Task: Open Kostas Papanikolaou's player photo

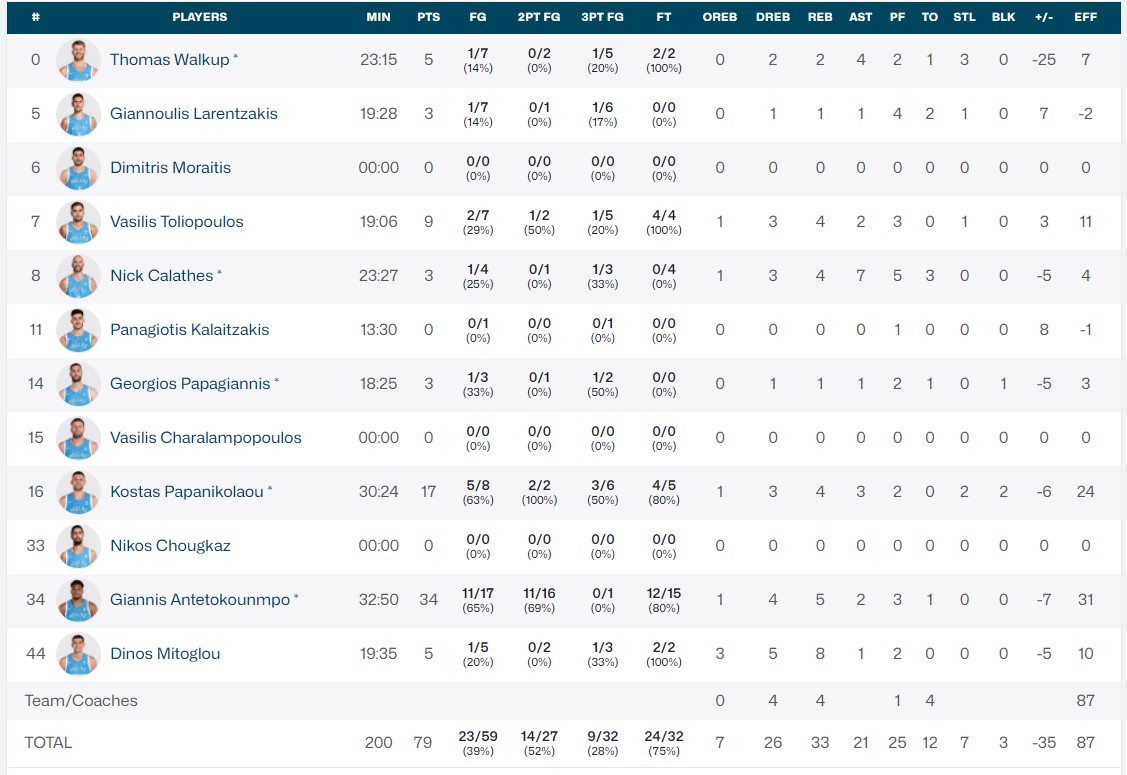Action: [78, 492]
